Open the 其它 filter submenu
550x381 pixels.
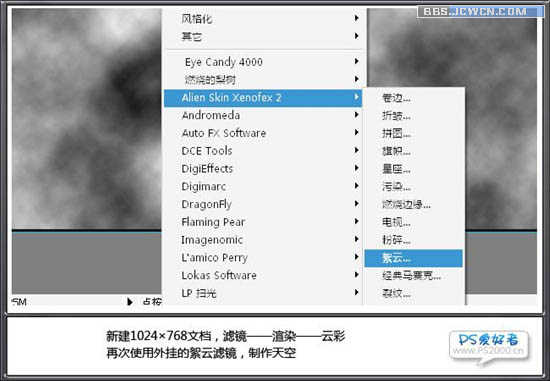(264, 36)
